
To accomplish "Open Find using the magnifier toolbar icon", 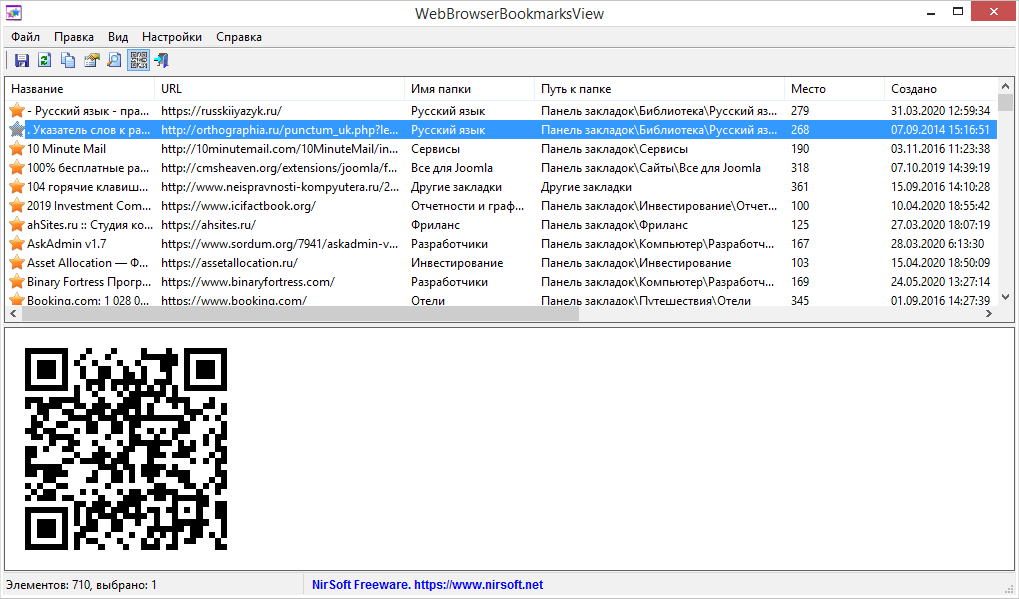I will coord(114,60).
